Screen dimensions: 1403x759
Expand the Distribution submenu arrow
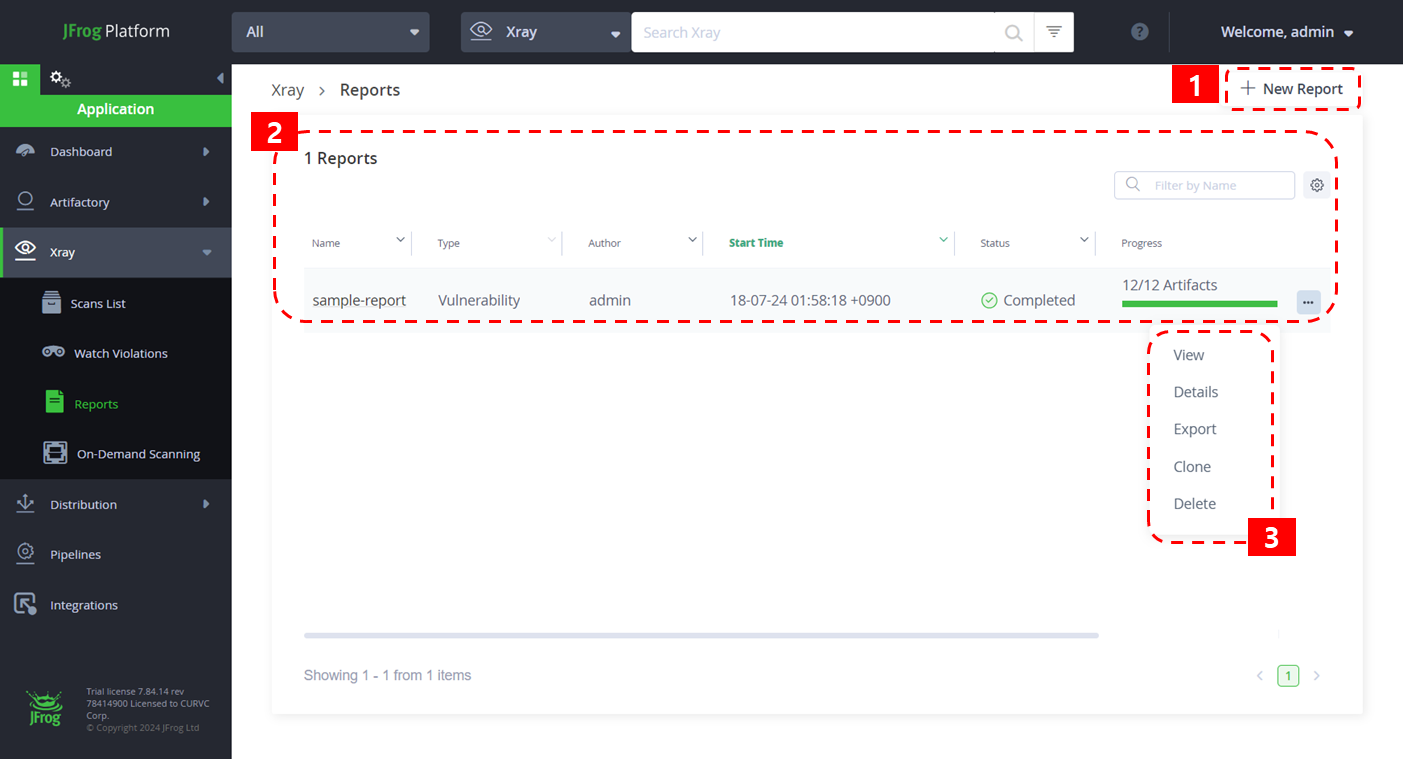207,504
